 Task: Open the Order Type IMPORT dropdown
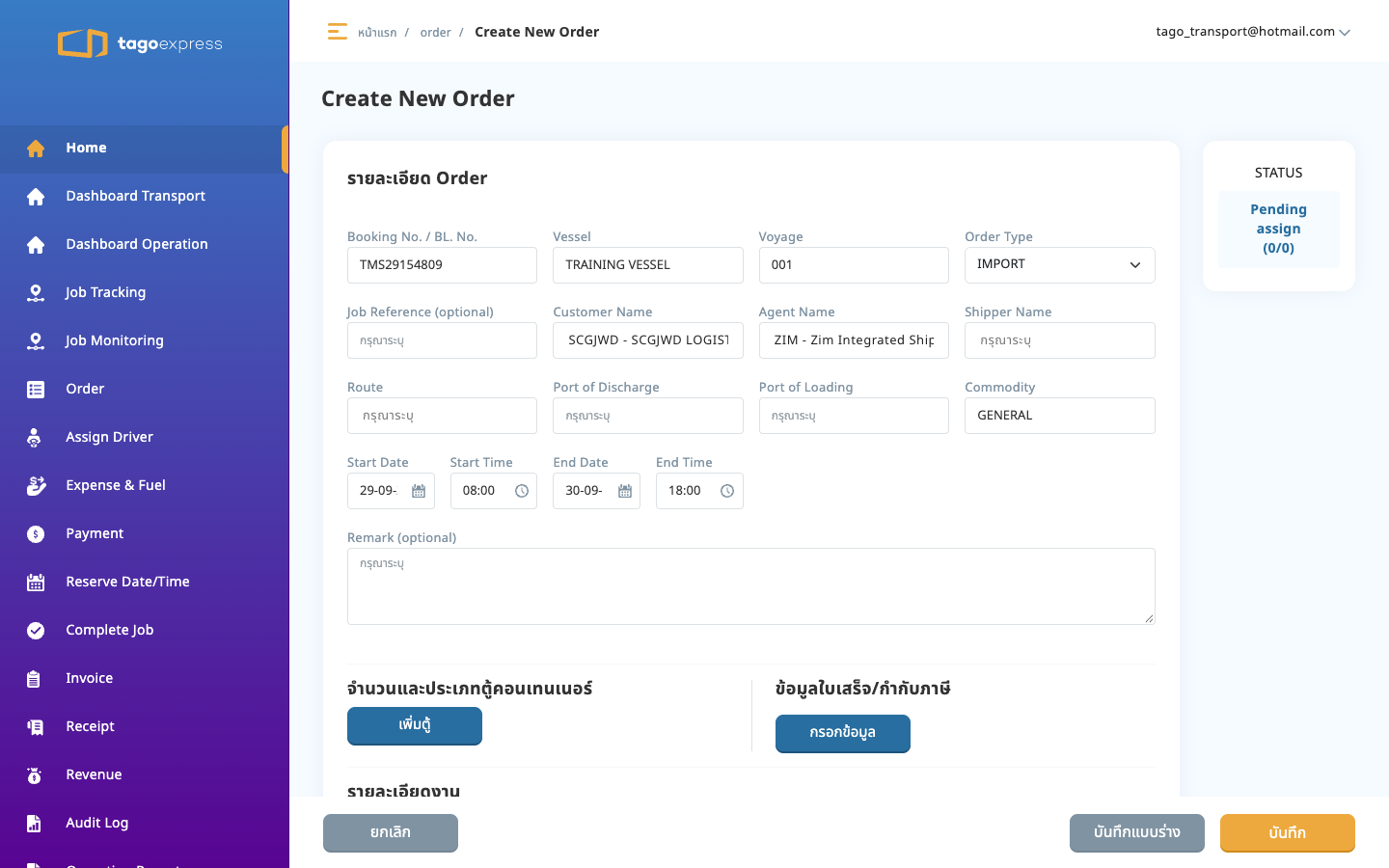[1059, 265]
